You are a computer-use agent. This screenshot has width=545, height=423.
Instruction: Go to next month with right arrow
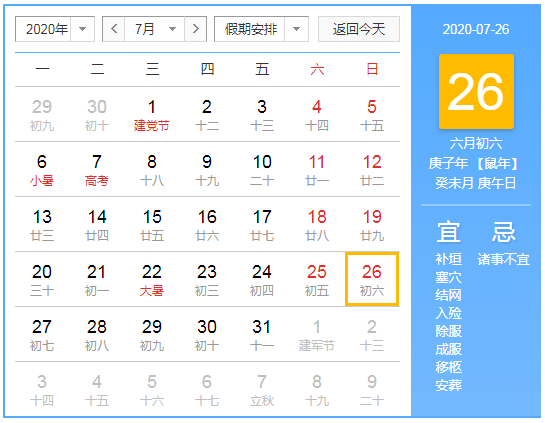196,29
